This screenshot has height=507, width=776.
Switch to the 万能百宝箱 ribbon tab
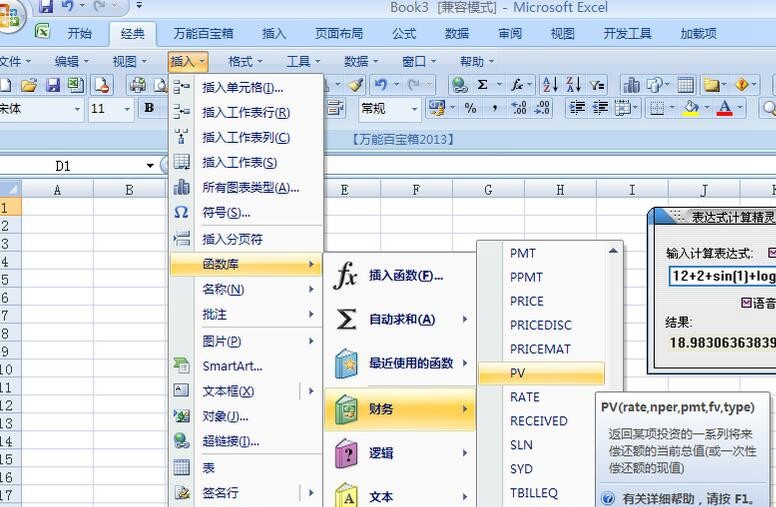click(x=203, y=34)
